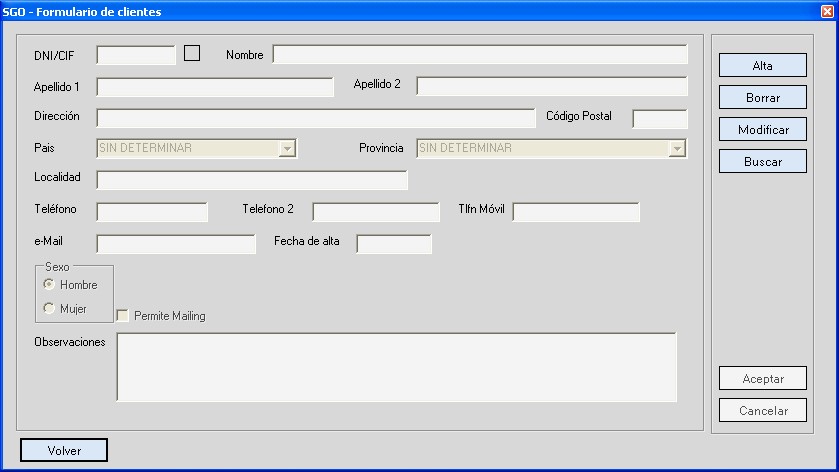Focus the Fecha de alta field
The height and width of the screenshot is (472, 839).
pyautogui.click(x=394, y=244)
